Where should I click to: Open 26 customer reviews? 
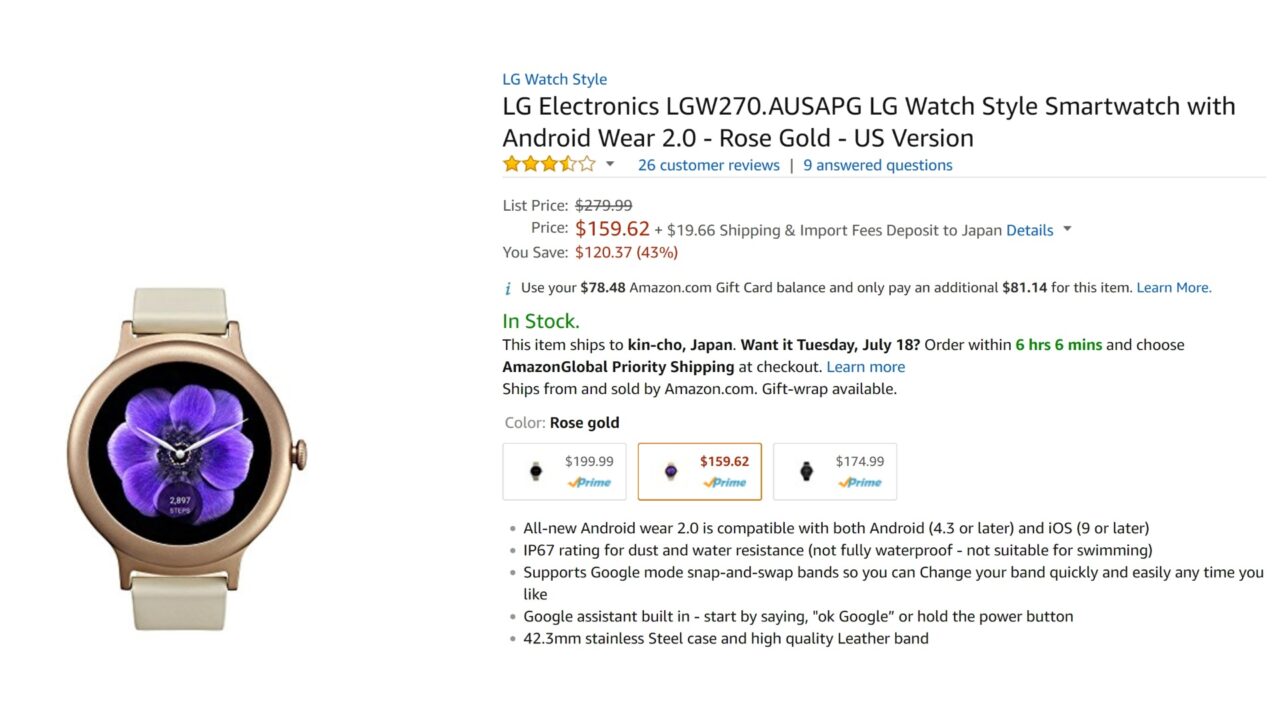tap(709, 165)
